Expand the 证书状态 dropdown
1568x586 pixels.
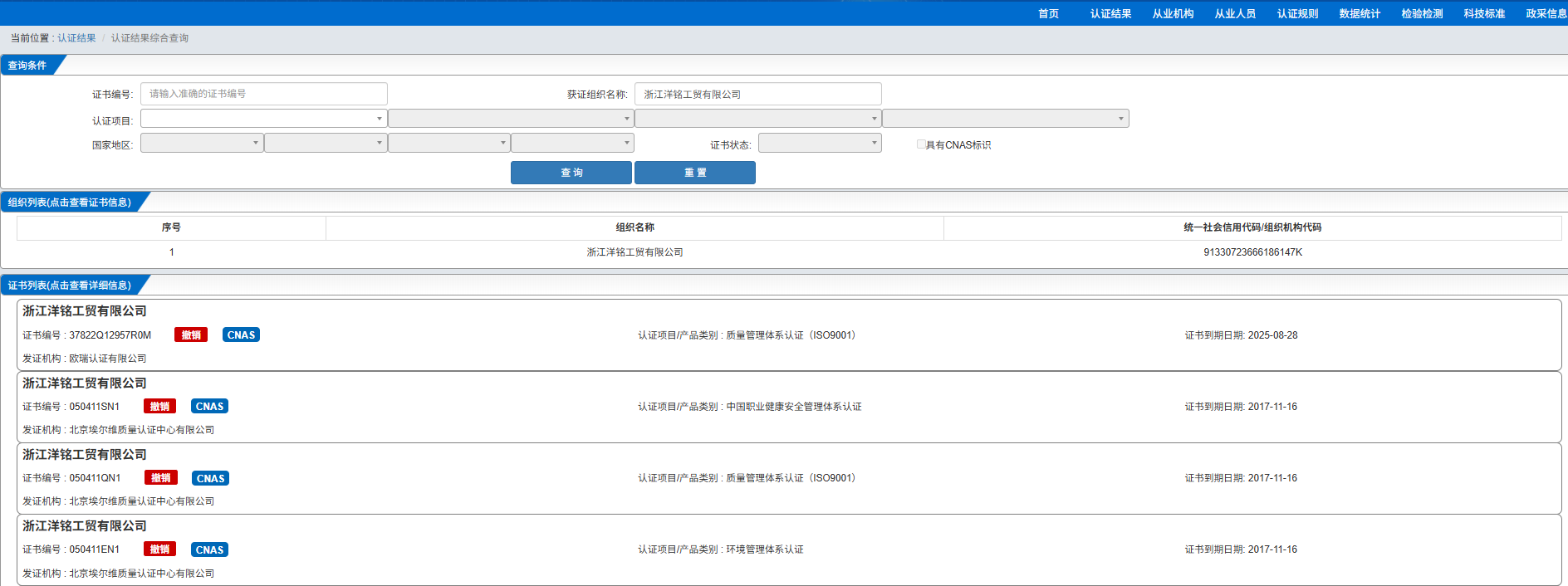pos(819,144)
